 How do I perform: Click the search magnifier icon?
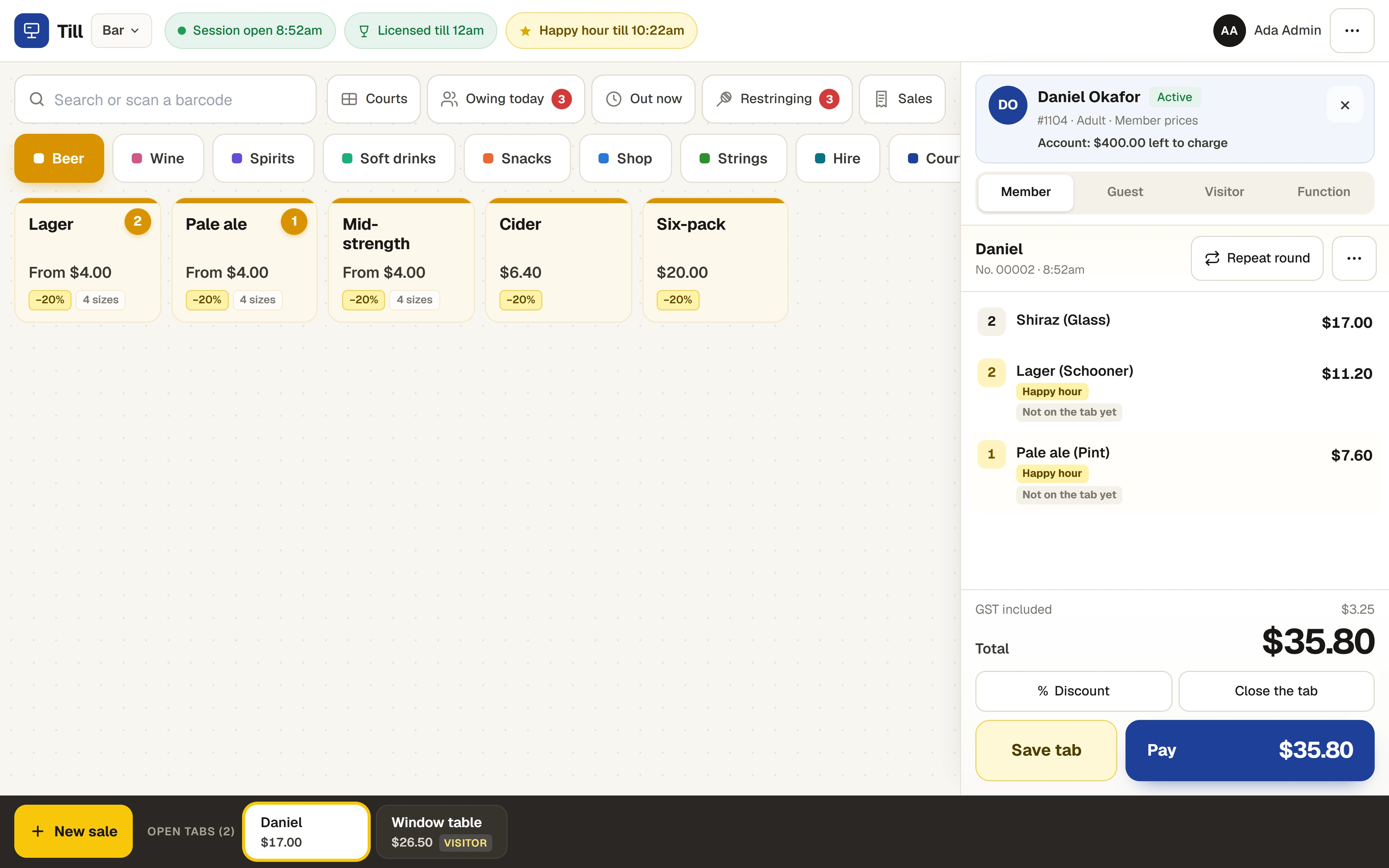pos(37,99)
